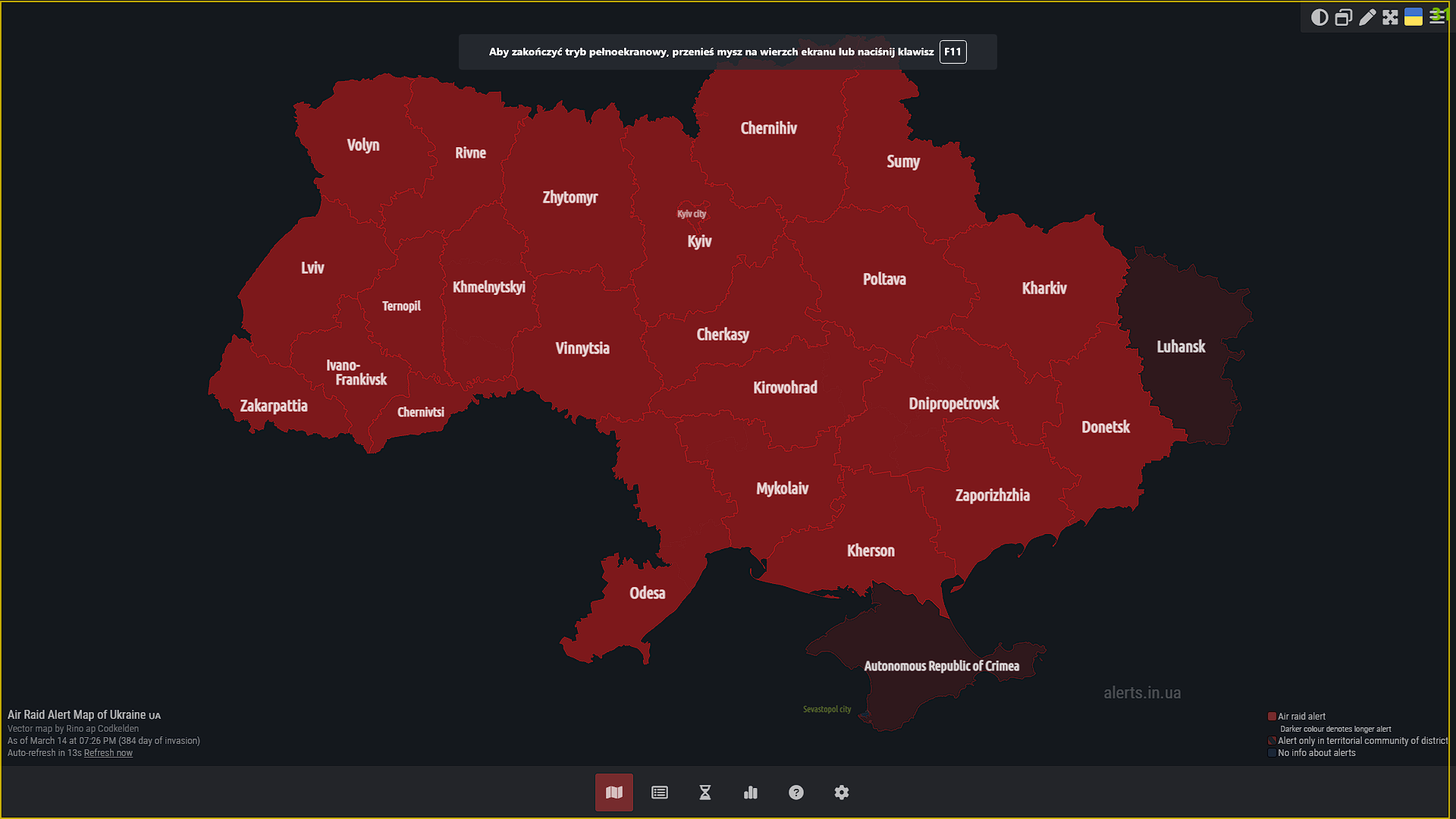Click the F11 key hint box

click(x=952, y=52)
